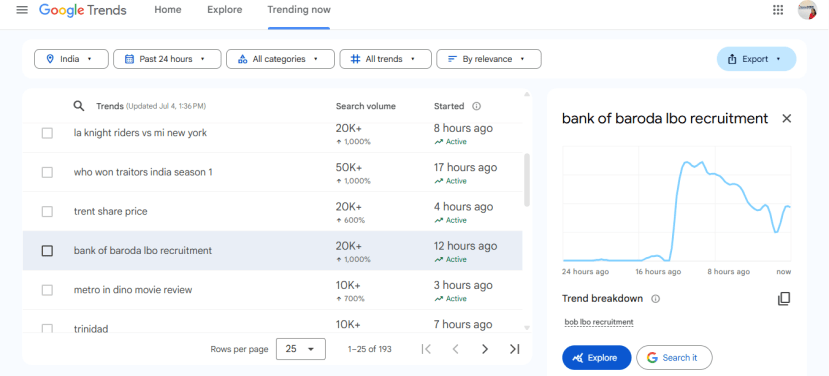Image resolution: width=829 pixels, height=376 pixels.
Task: Open the Google apps grid
Action: 778,10
